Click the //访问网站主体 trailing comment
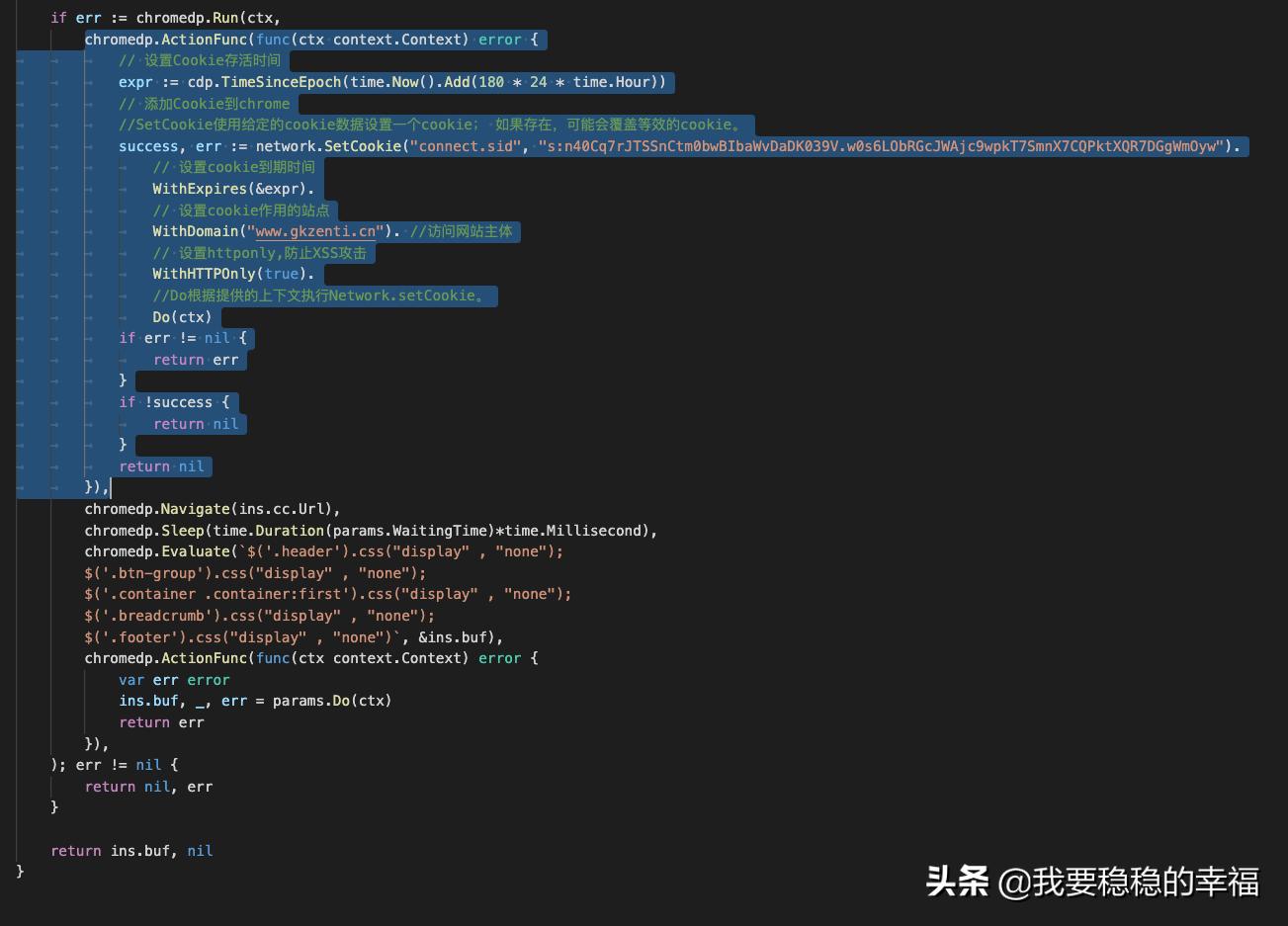This screenshot has height=926, width=1288. pyautogui.click(x=460, y=231)
